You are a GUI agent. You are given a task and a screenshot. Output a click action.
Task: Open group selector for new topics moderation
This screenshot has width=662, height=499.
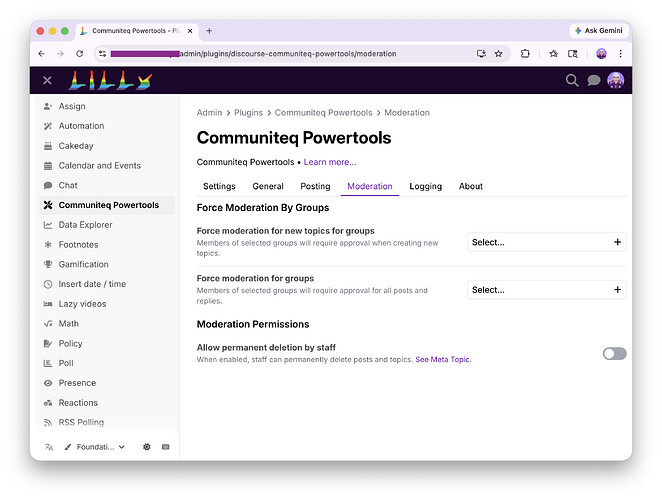pyautogui.click(x=547, y=242)
